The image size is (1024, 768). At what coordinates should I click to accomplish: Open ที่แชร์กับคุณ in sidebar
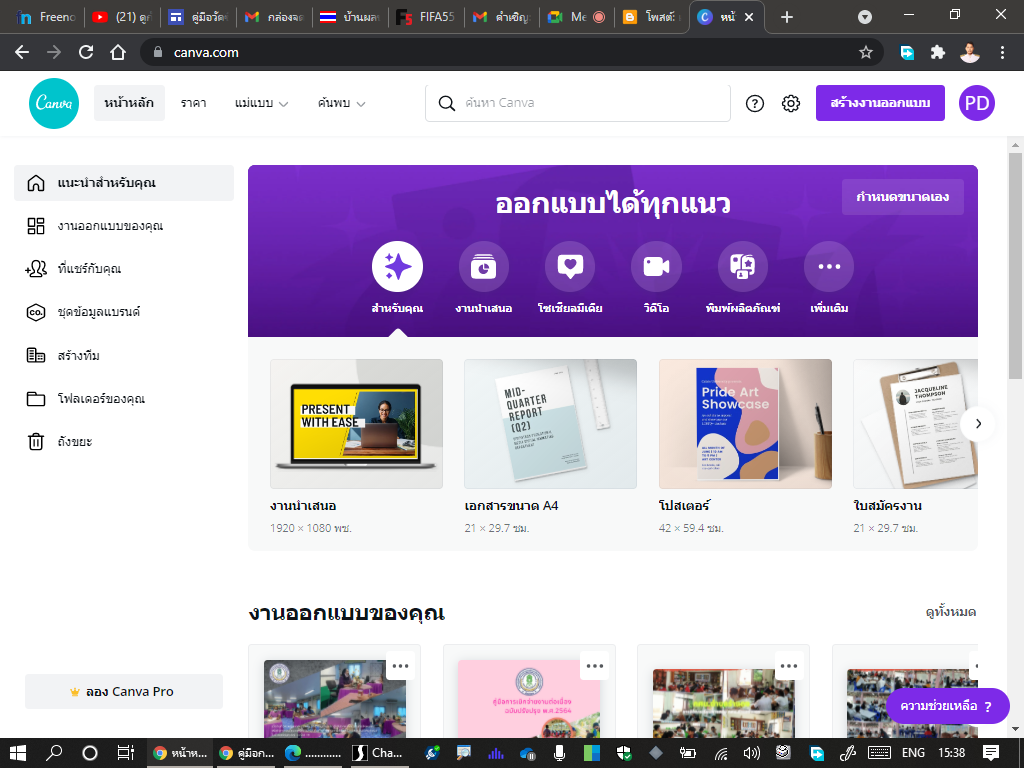point(124,269)
